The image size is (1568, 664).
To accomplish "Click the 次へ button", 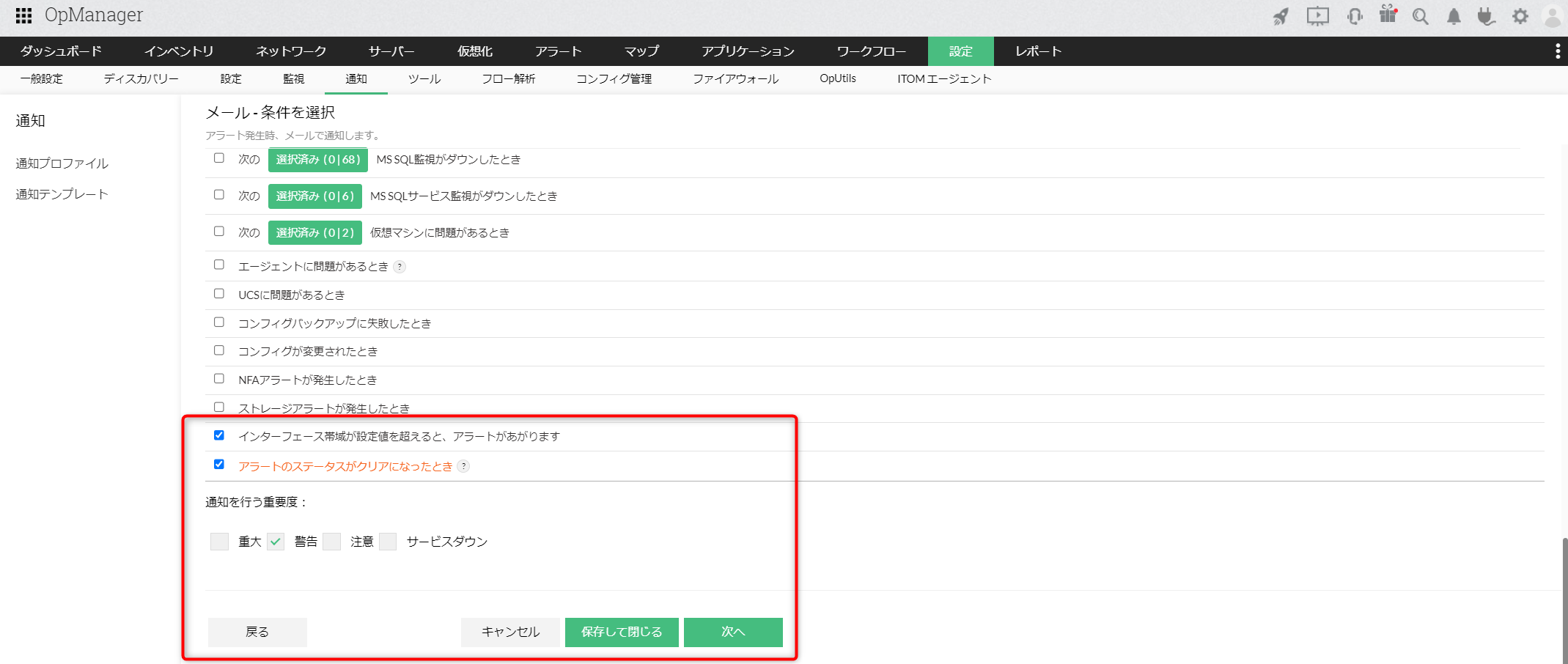I will (733, 632).
